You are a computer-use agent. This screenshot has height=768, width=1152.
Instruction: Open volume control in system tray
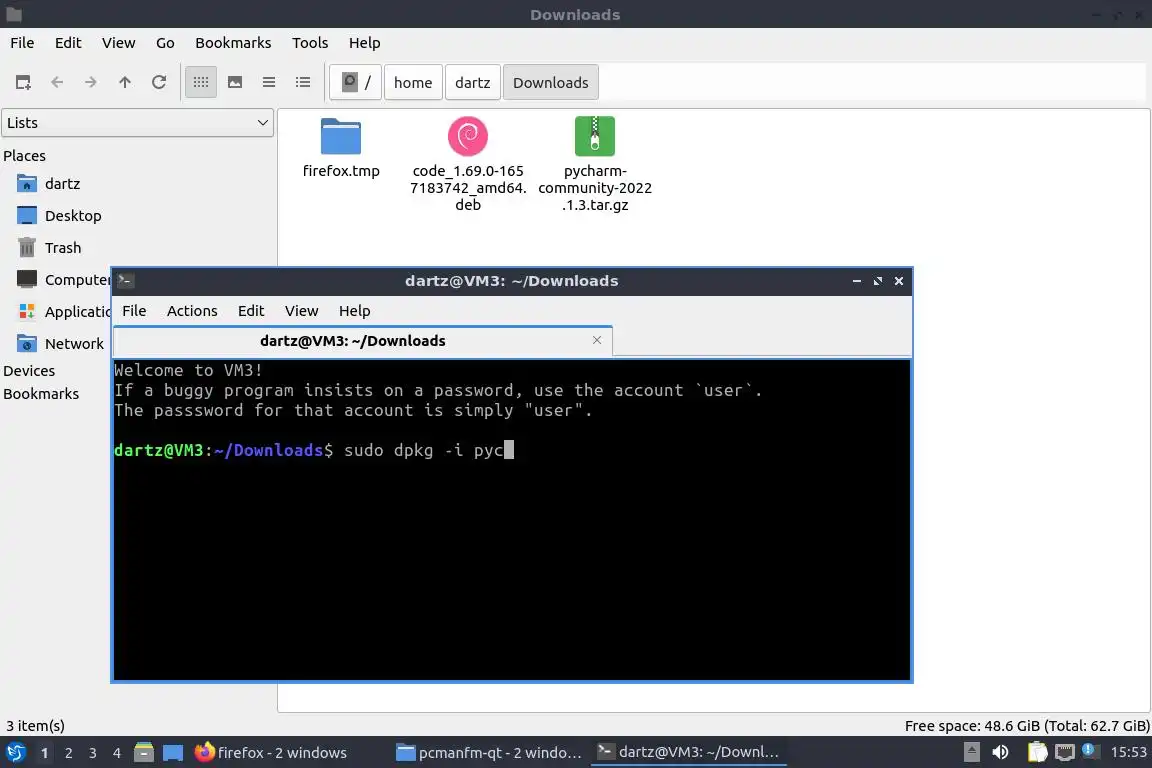[x=1000, y=752]
